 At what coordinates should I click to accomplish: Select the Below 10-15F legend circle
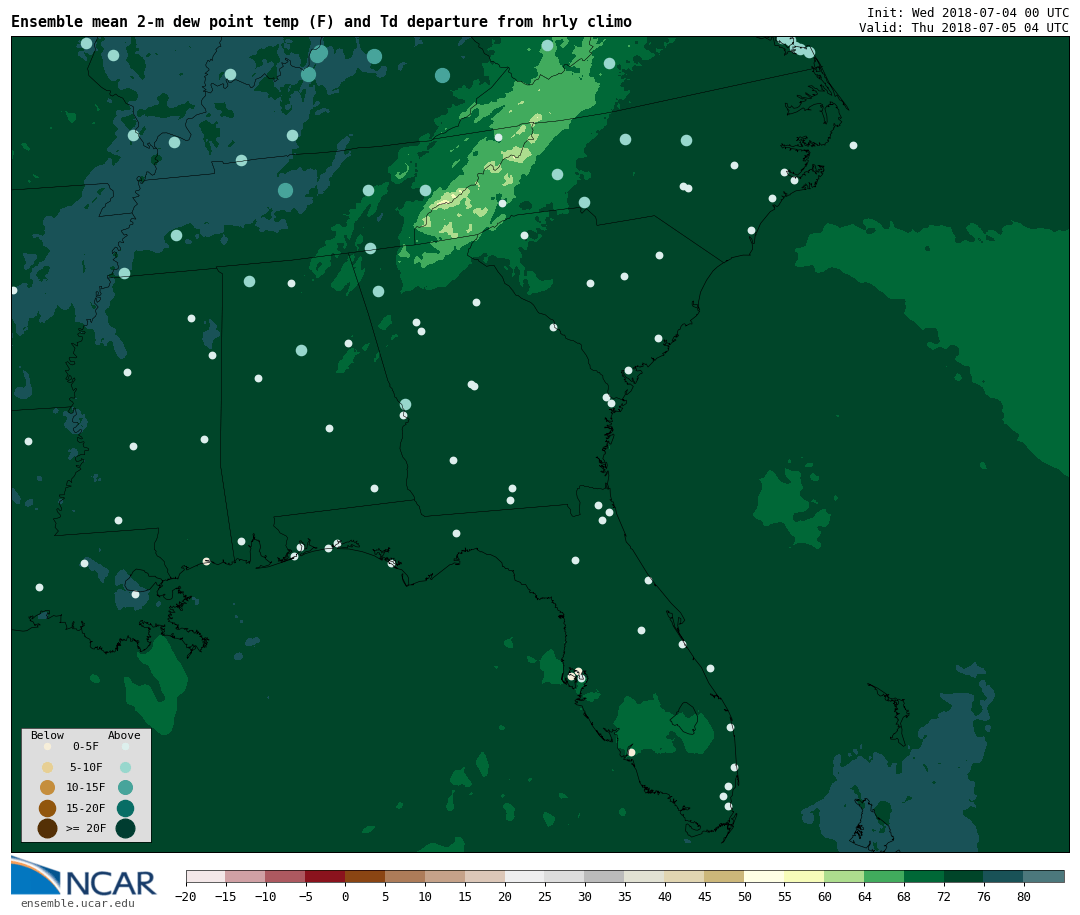(x=48, y=788)
